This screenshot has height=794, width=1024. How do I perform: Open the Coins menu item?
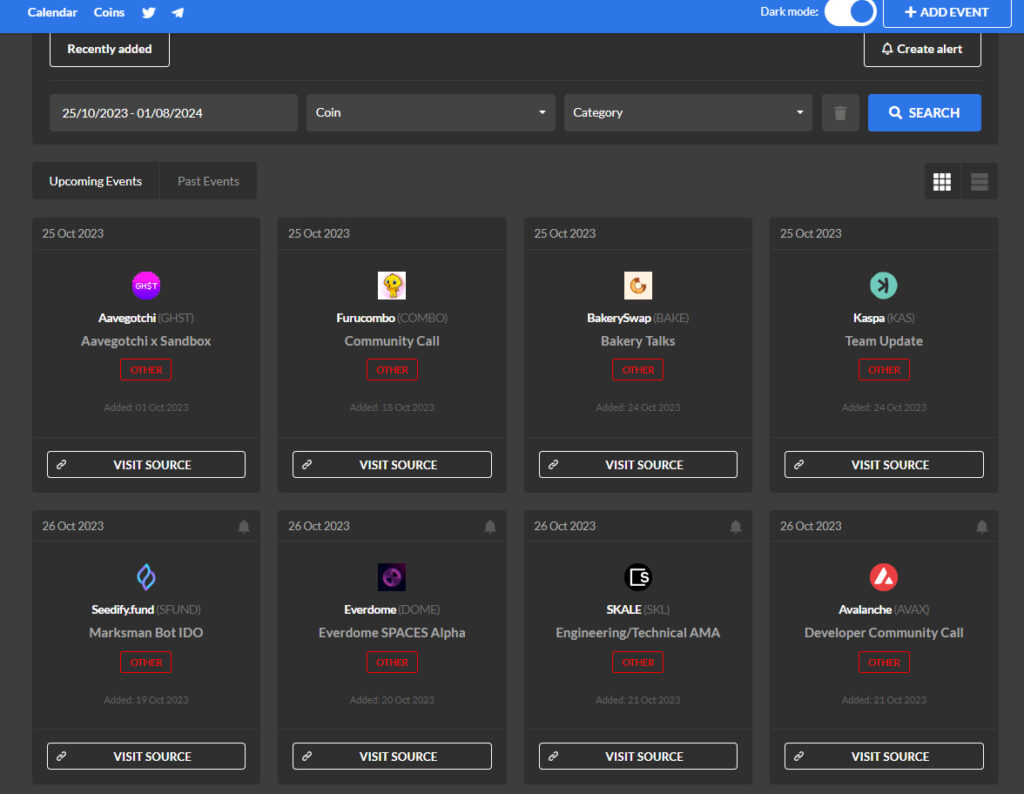pos(109,12)
